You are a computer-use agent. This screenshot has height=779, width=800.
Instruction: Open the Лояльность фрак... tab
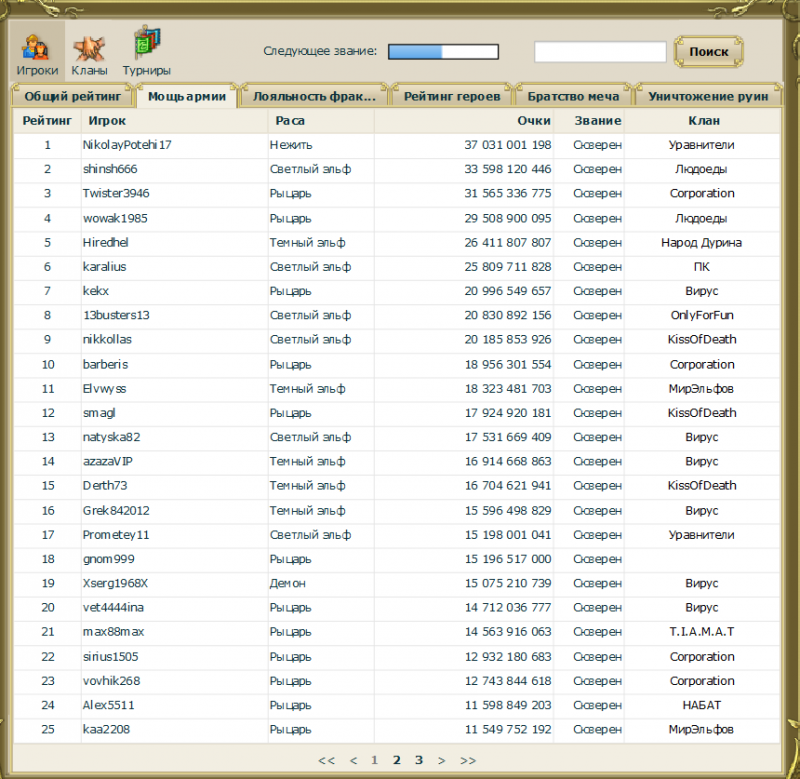pyautogui.click(x=314, y=96)
